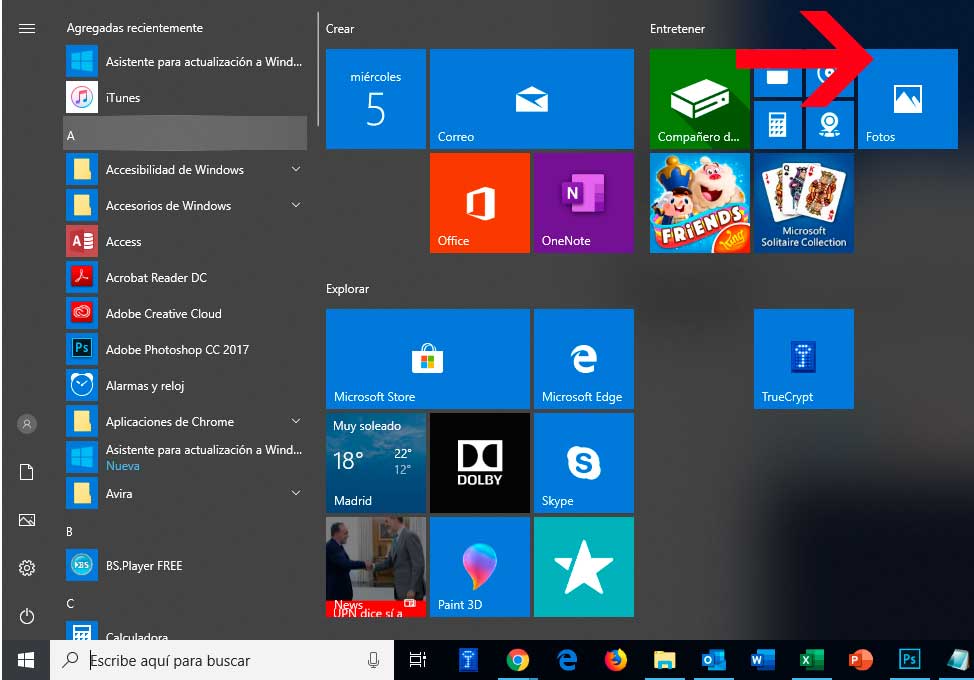Open Documents from the sidebar icon
The height and width of the screenshot is (680, 974).
[27, 472]
